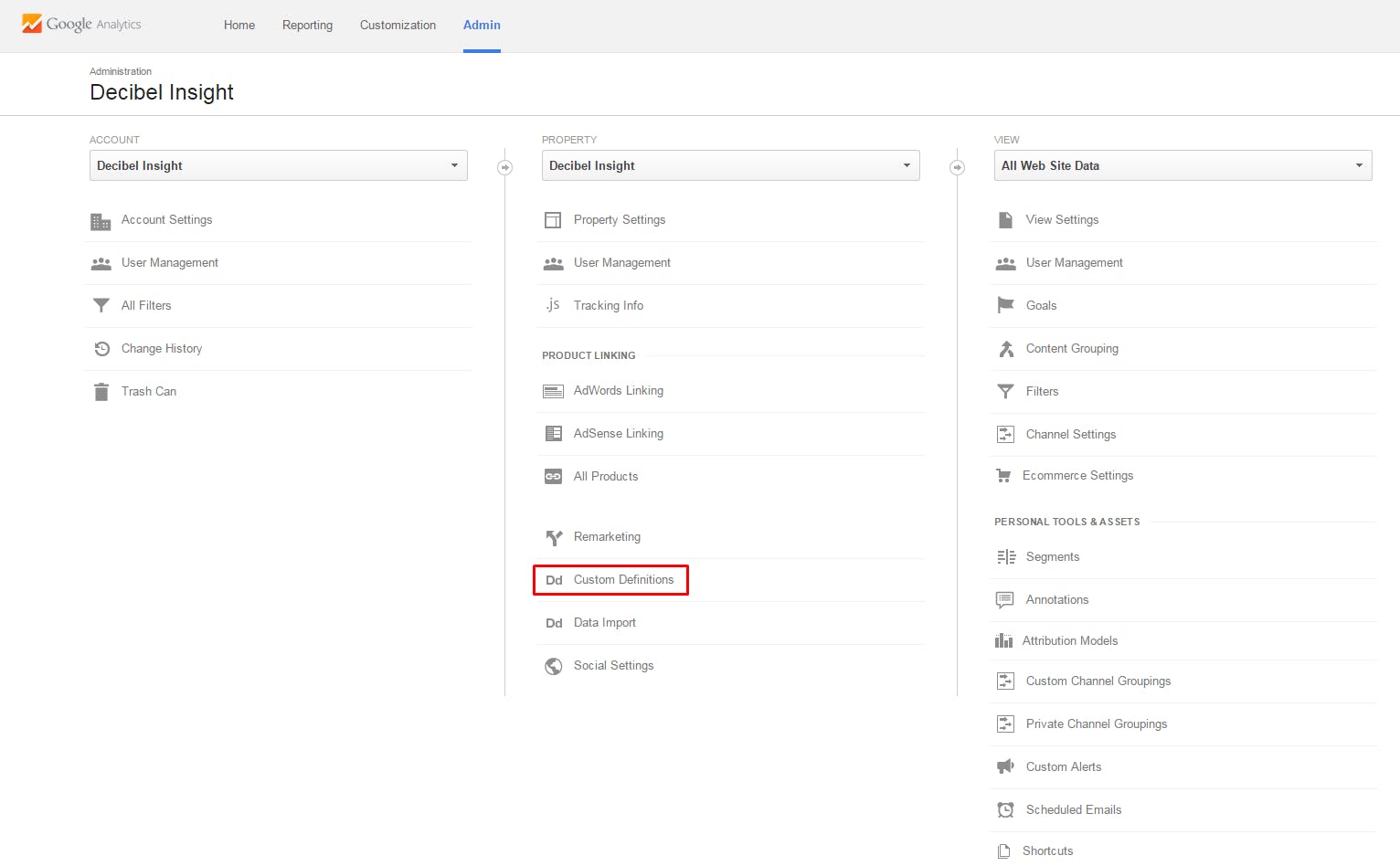Click the .js Tracking Info icon

point(553,305)
